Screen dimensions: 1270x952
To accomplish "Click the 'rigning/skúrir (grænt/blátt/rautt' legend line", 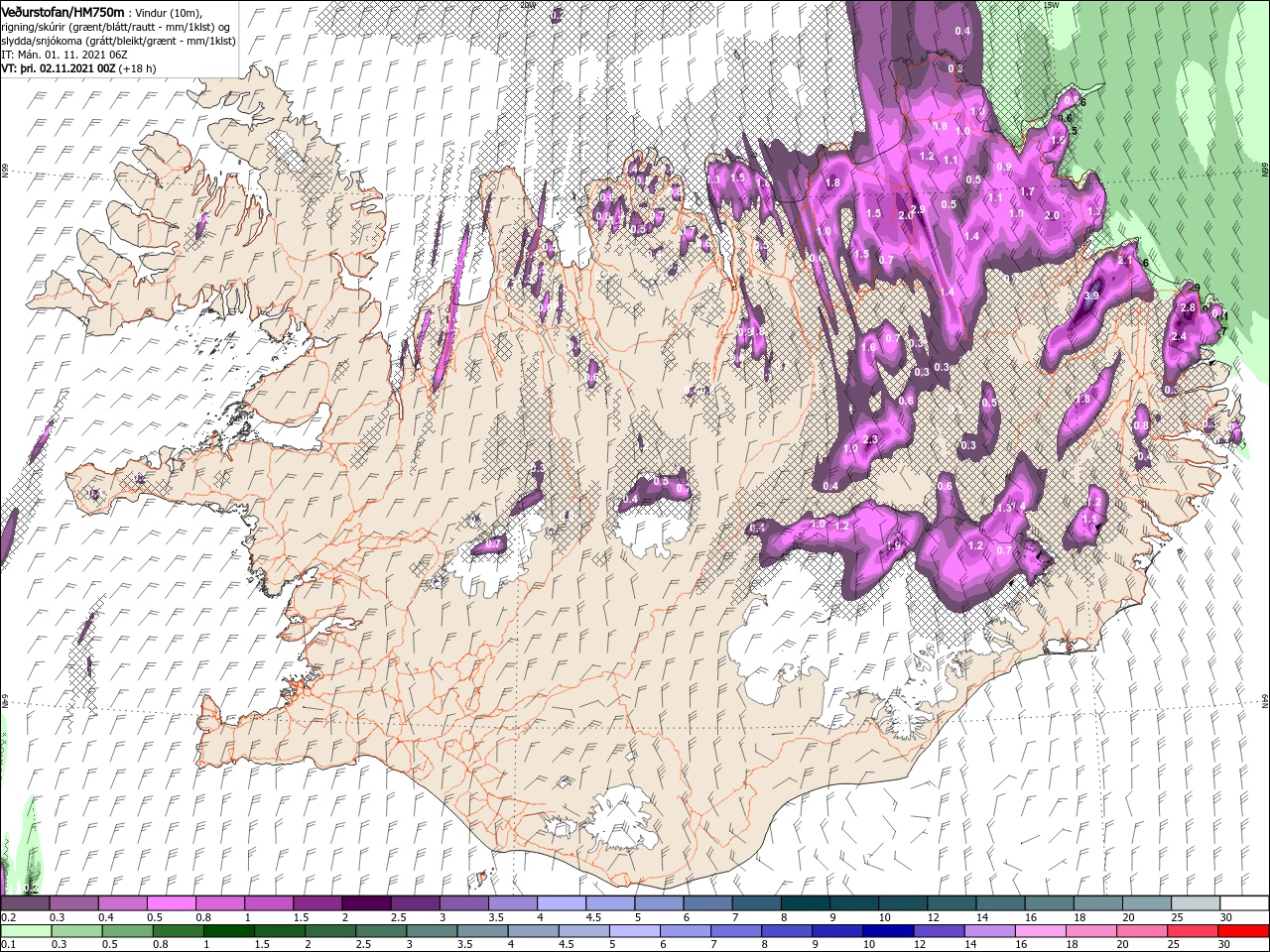I will (x=115, y=26).
